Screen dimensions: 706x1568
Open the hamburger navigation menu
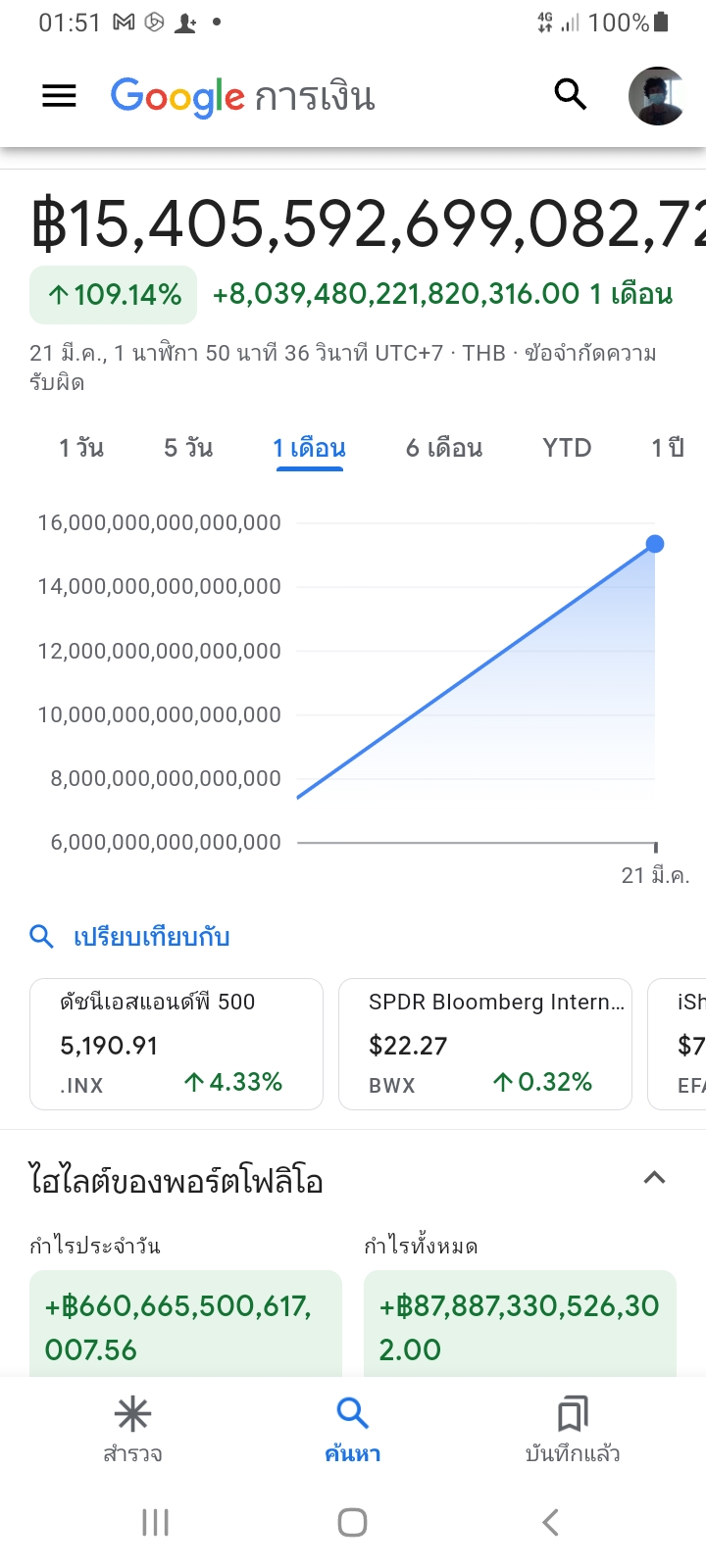(59, 96)
